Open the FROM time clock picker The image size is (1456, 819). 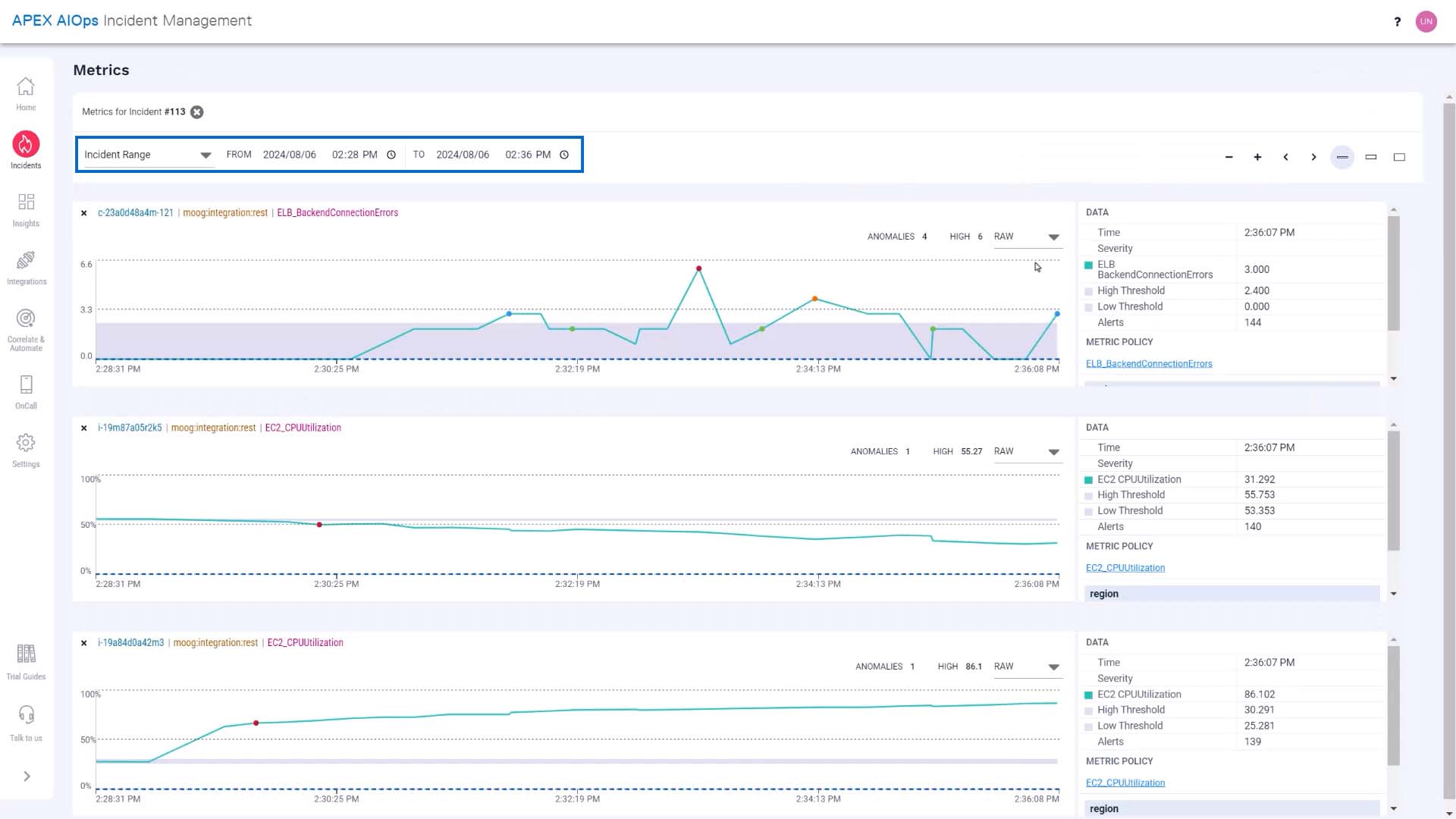pyautogui.click(x=391, y=155)
